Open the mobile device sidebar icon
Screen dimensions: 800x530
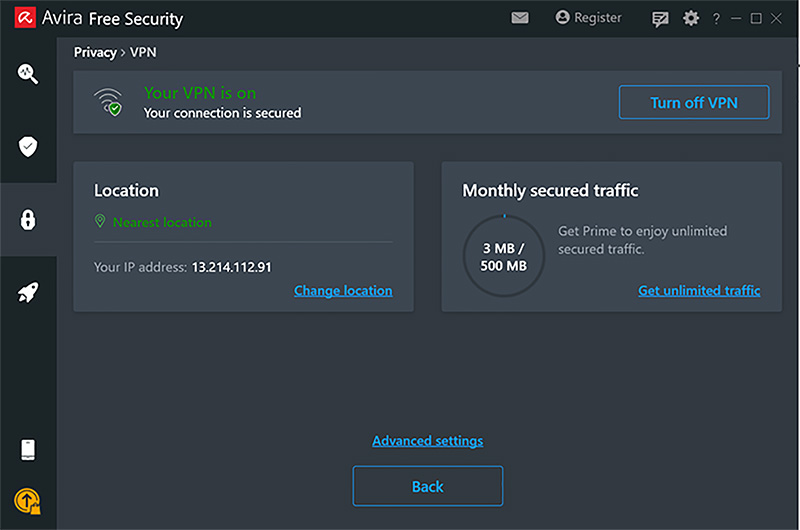click(x=28, y=450)
